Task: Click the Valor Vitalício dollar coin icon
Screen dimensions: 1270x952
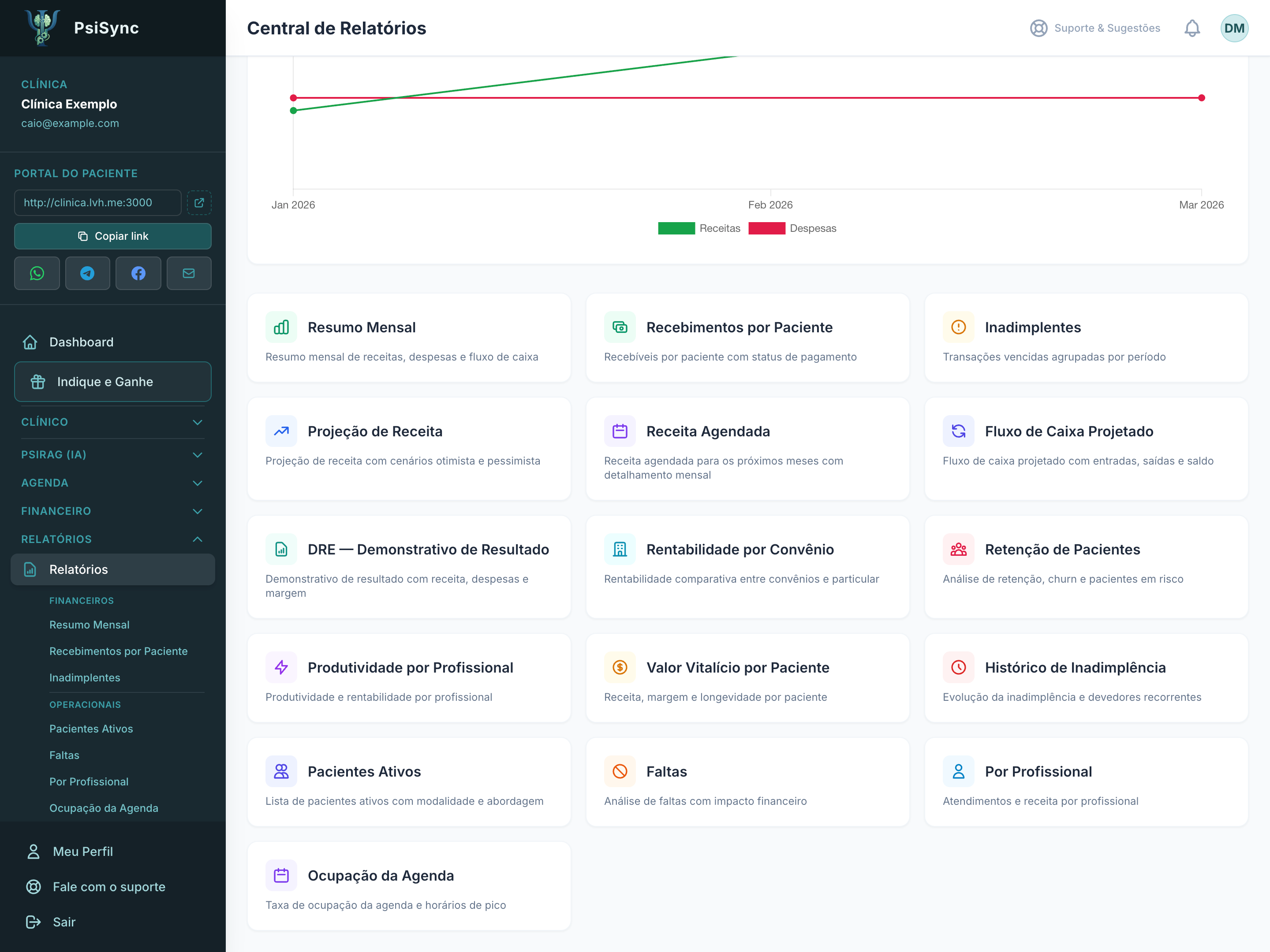Action: click(620, 667)
